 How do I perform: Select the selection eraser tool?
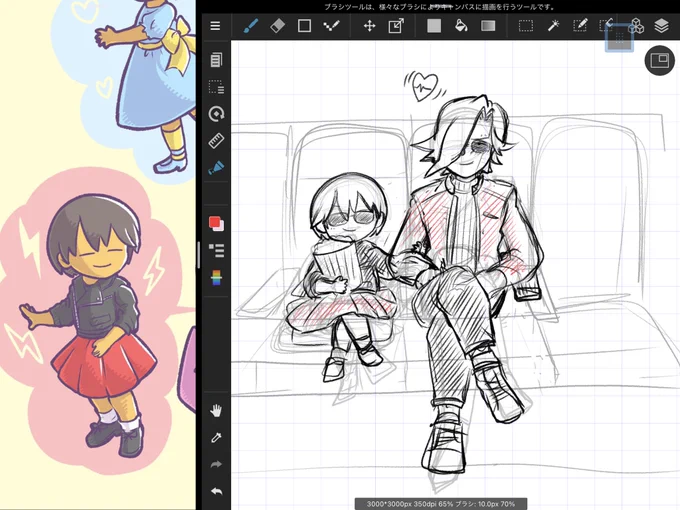[605, 24]
